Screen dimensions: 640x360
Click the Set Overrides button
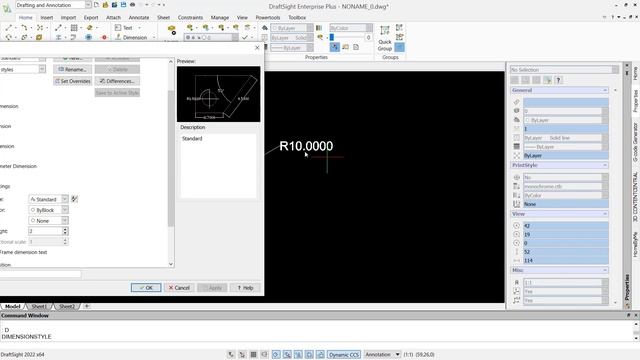[x=73, y=81]
